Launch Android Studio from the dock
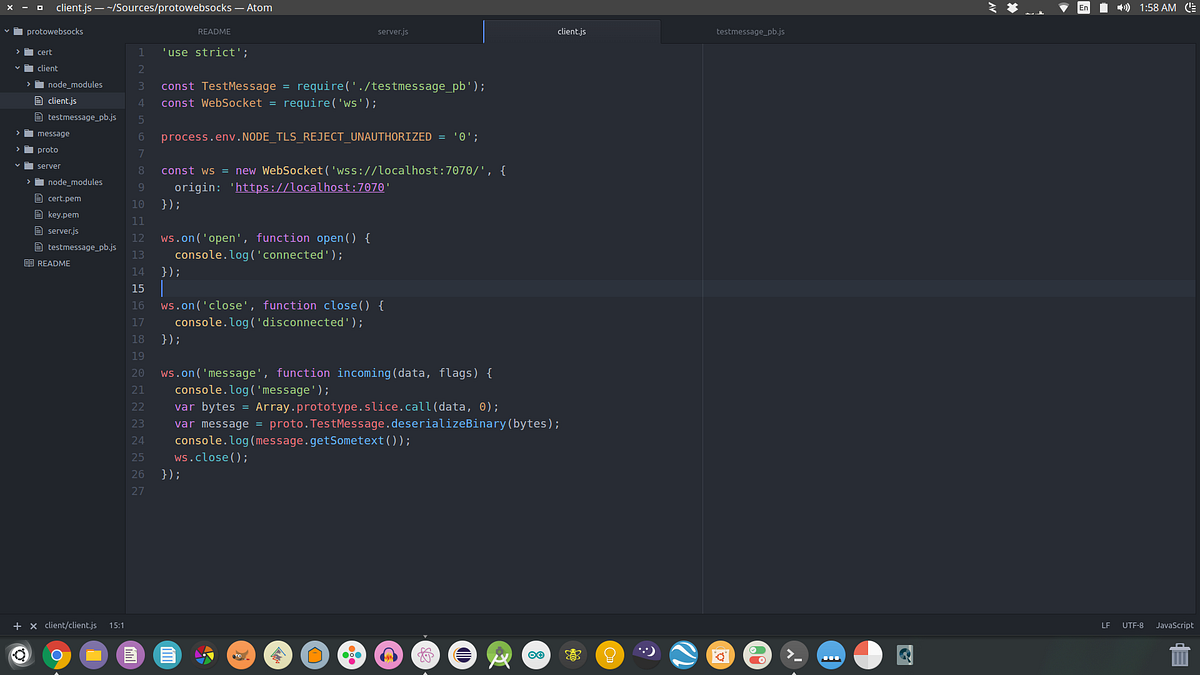Screen dimensions: 1200x675 tap(499, 655)
